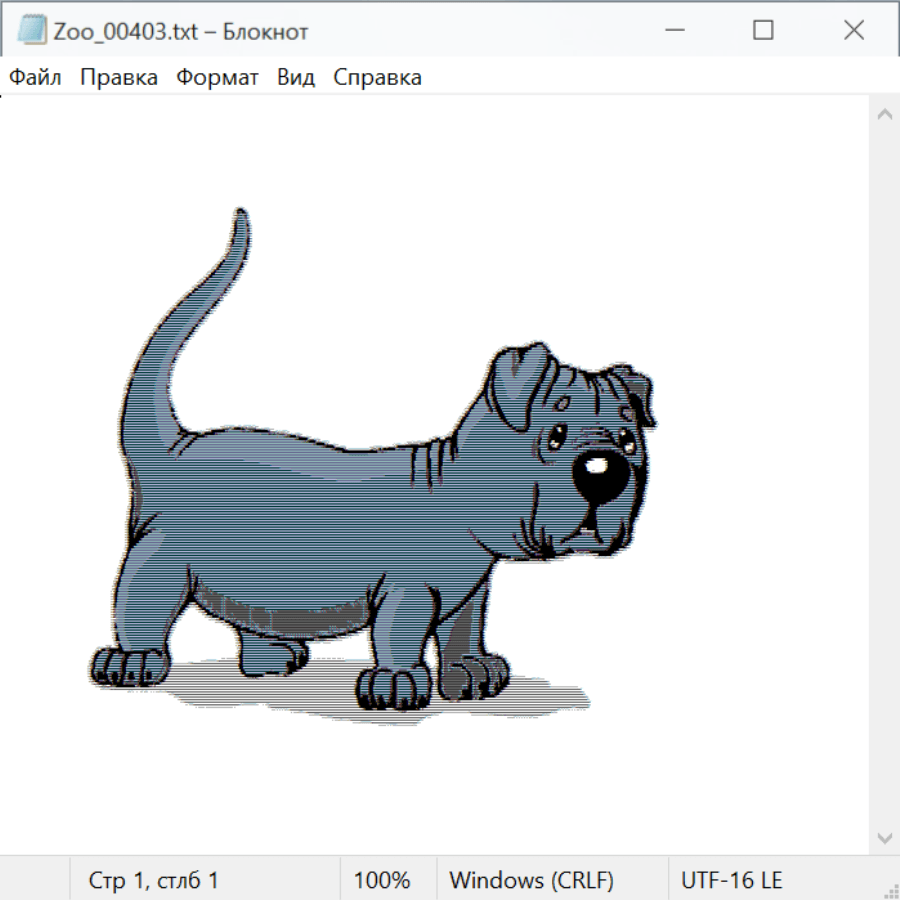Open the Формат menu
900x900 pixels.
[x=217, y=77]
